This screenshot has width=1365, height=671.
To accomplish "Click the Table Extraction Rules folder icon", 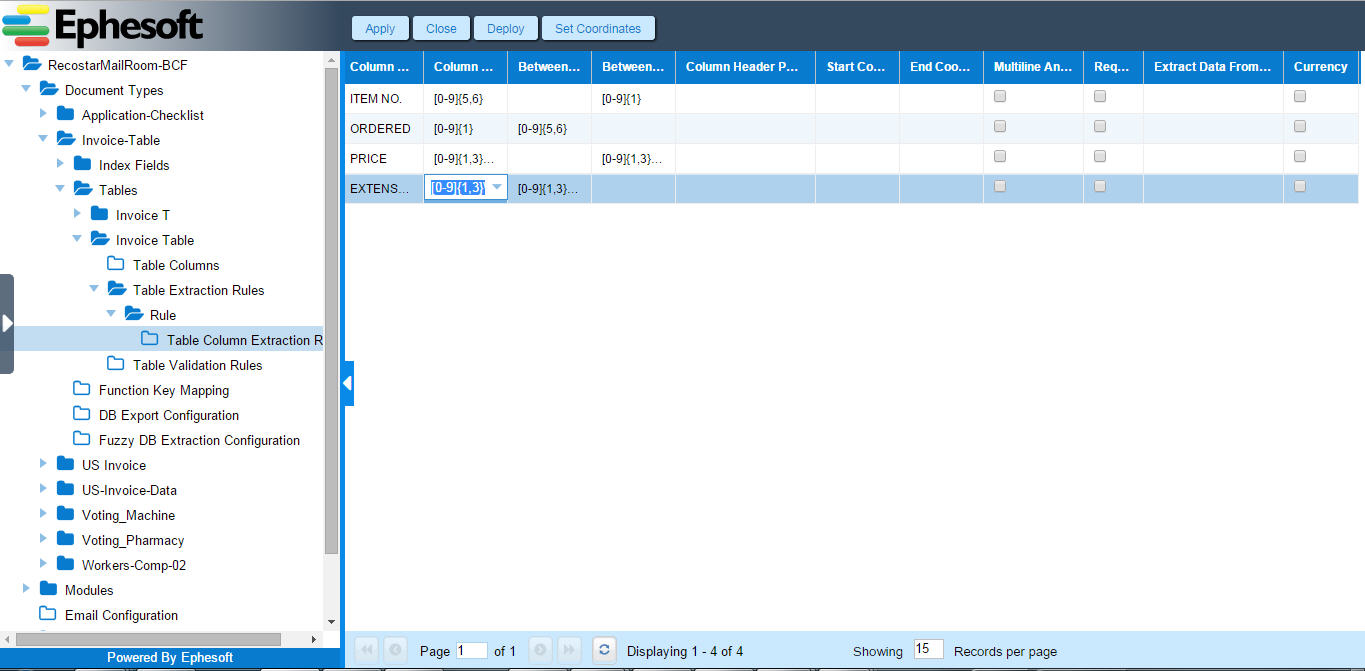I will pos(117,290).
